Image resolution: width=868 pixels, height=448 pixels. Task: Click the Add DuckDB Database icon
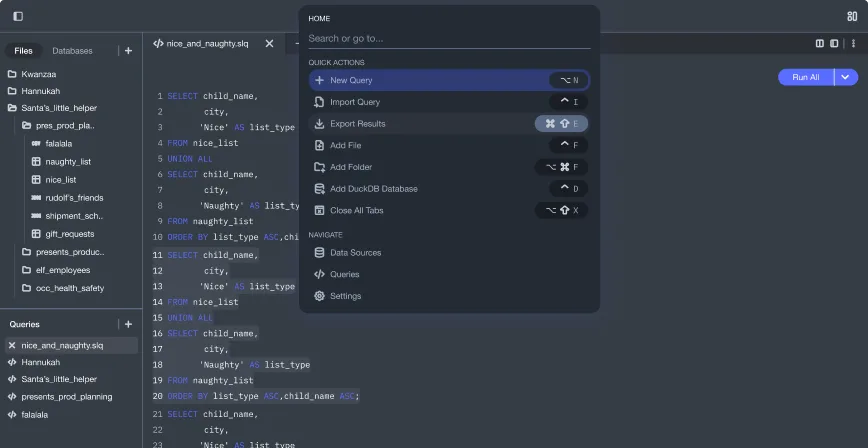pyautogui.click(x=319, y=188)
